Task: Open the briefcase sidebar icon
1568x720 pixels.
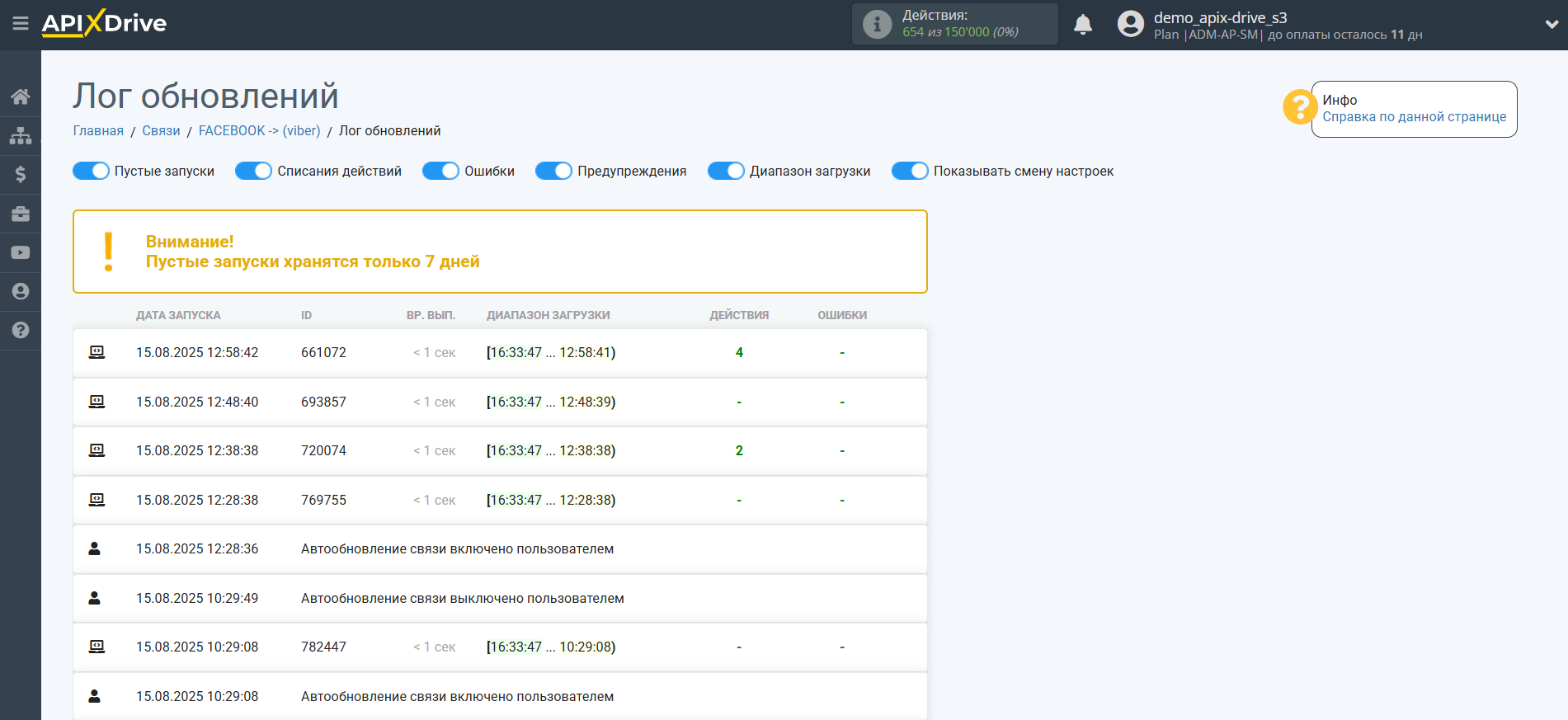Action: pyautogui.click(x=21, y=214)
